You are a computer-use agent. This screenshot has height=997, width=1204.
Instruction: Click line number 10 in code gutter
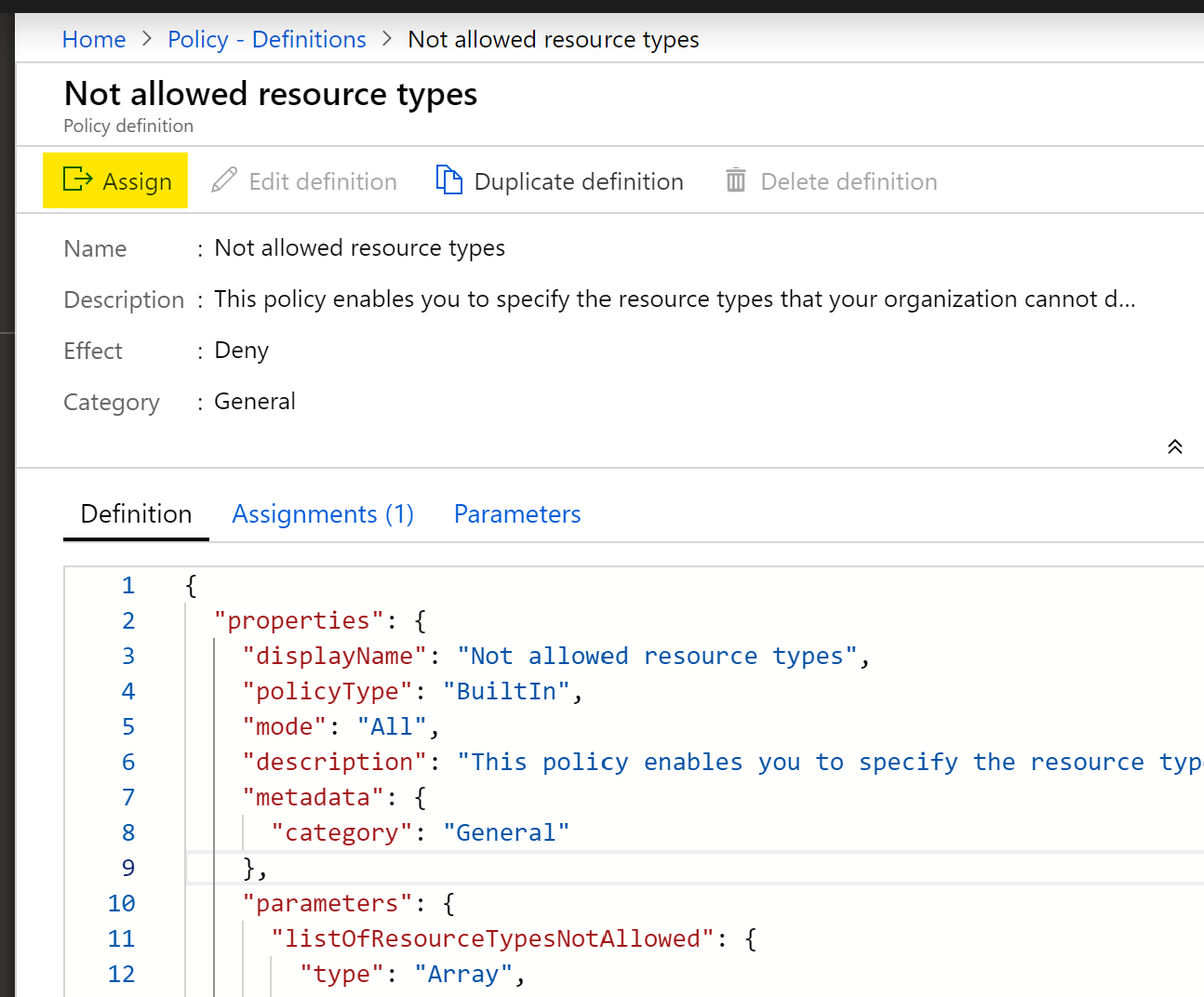tap(121, 904)
